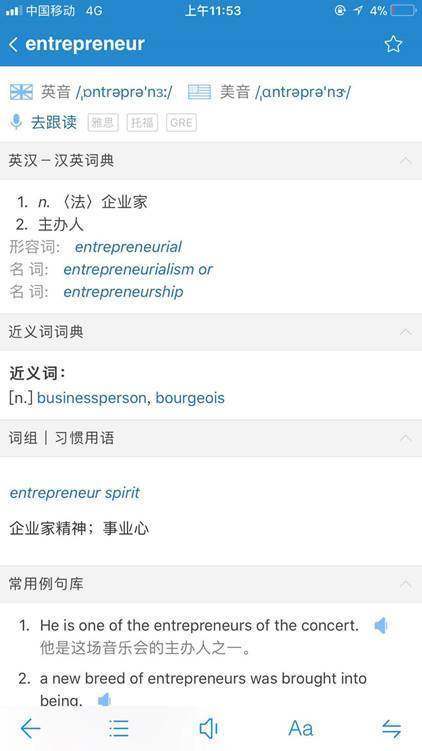Open the list menu in bottom toolbar

point(119,729)
